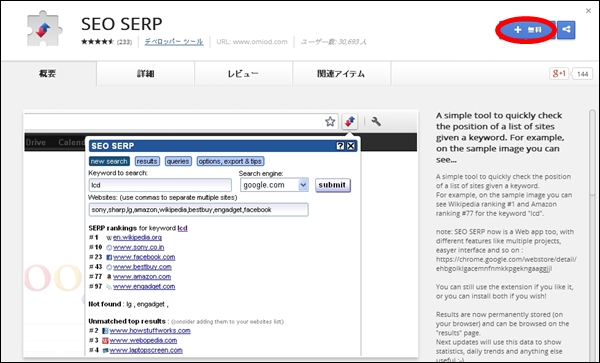The image size is (600, 363).
Task: Click the Facebook favicon beside rank #23
Action: tap(109, 257)
